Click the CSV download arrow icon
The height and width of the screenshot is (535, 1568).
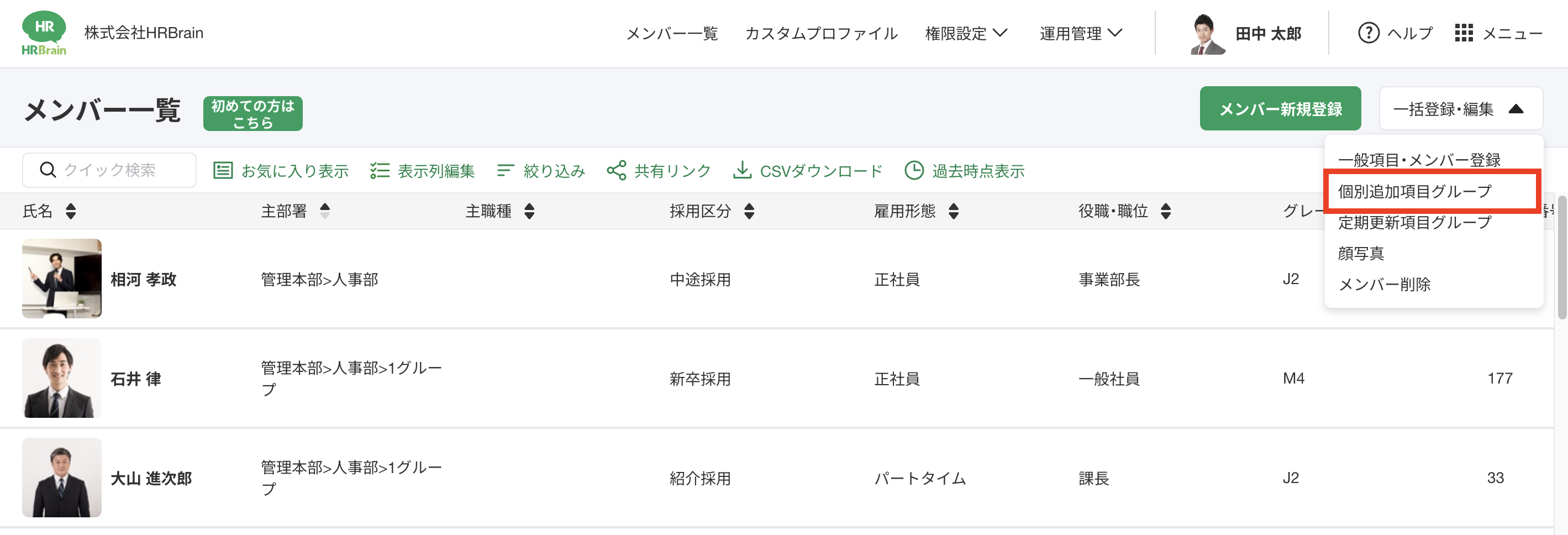click(741, 170)
